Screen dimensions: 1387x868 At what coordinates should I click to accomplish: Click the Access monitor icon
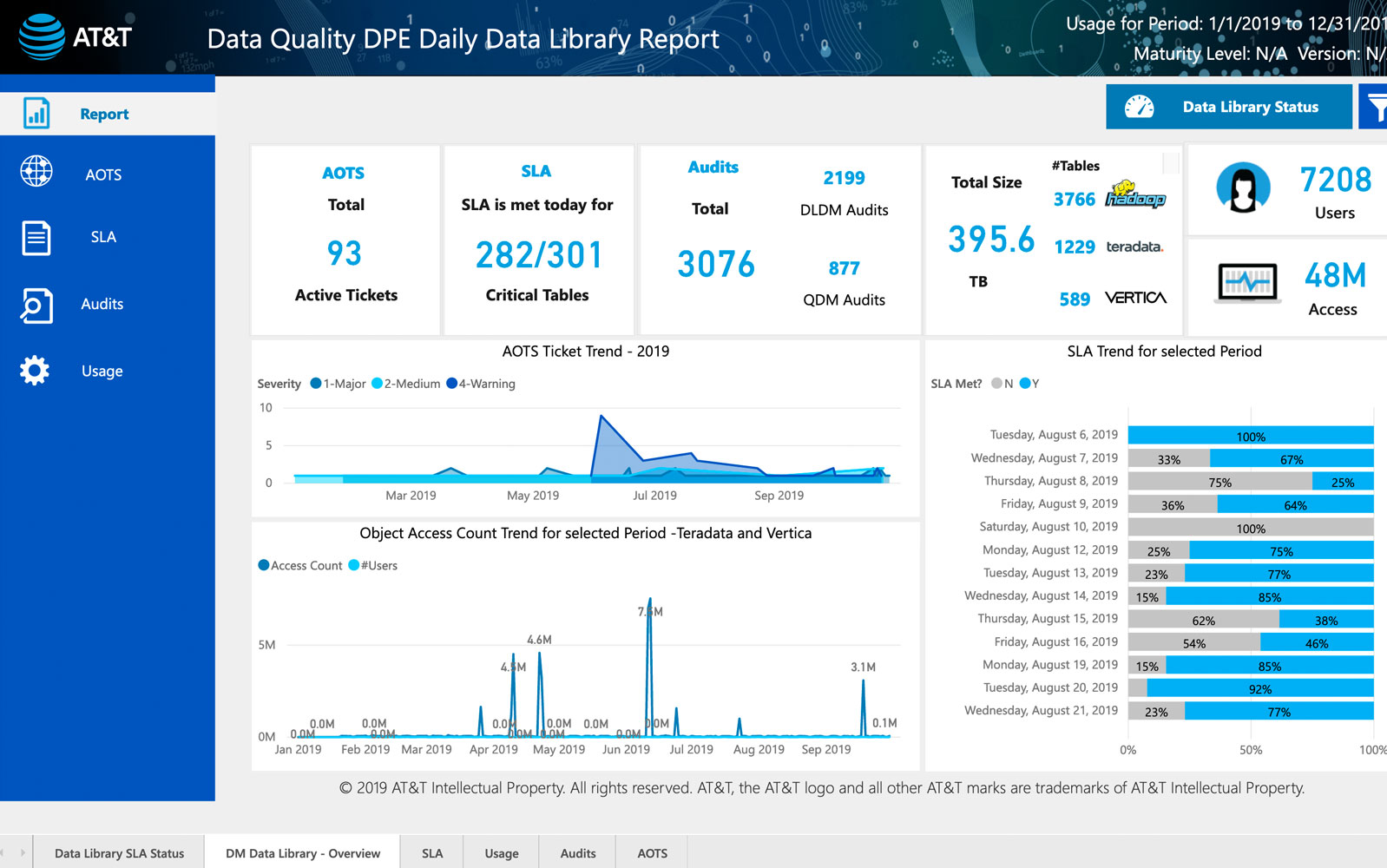(x=1247, y=282)
